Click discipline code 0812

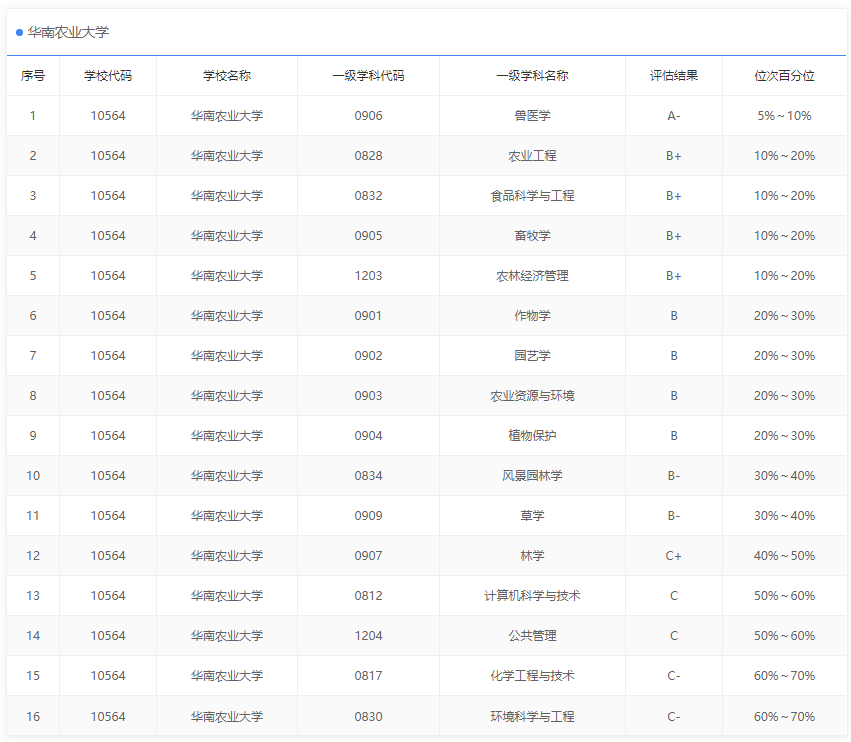point(369,595)
